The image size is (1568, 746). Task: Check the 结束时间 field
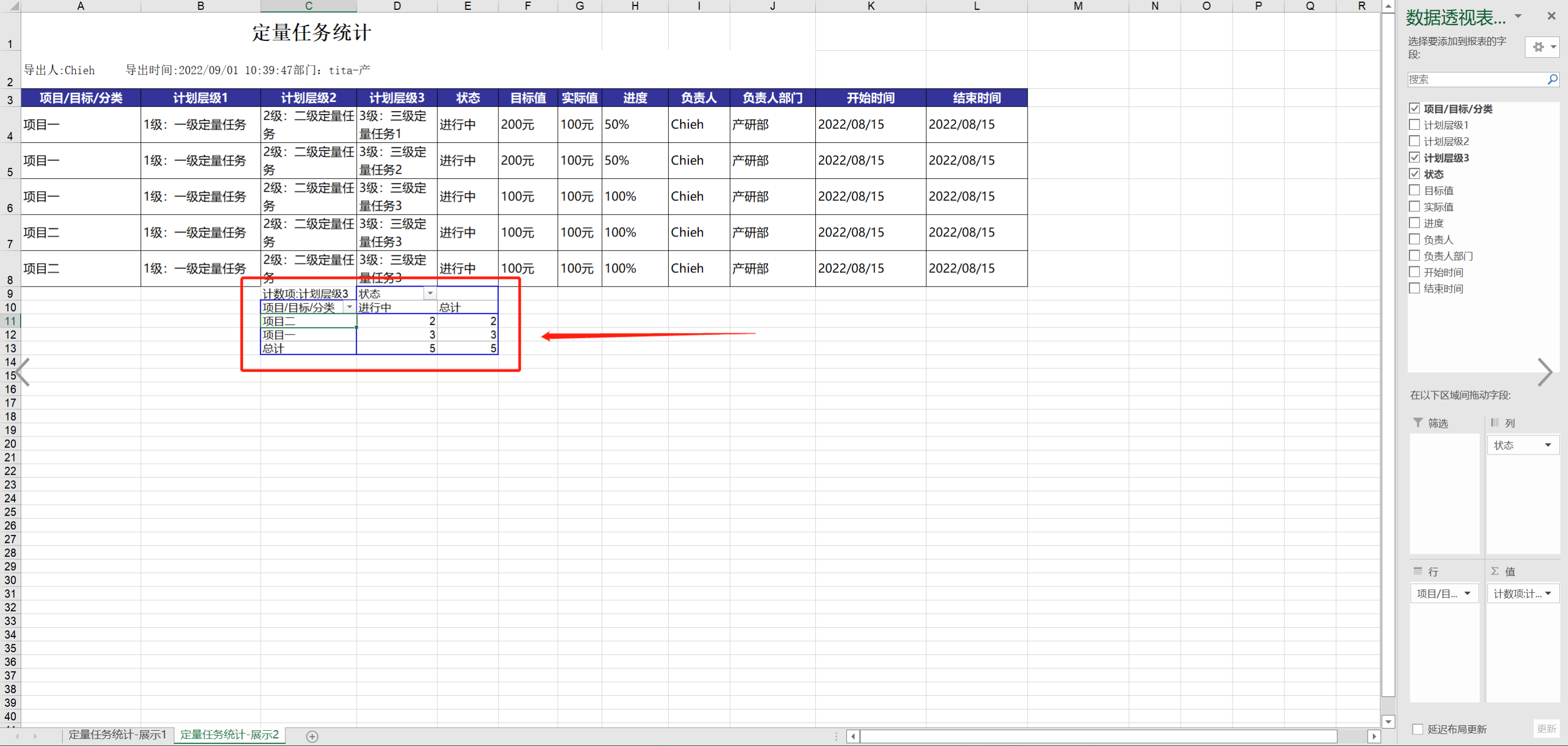pyautogui.click(x=1414, y=289)
